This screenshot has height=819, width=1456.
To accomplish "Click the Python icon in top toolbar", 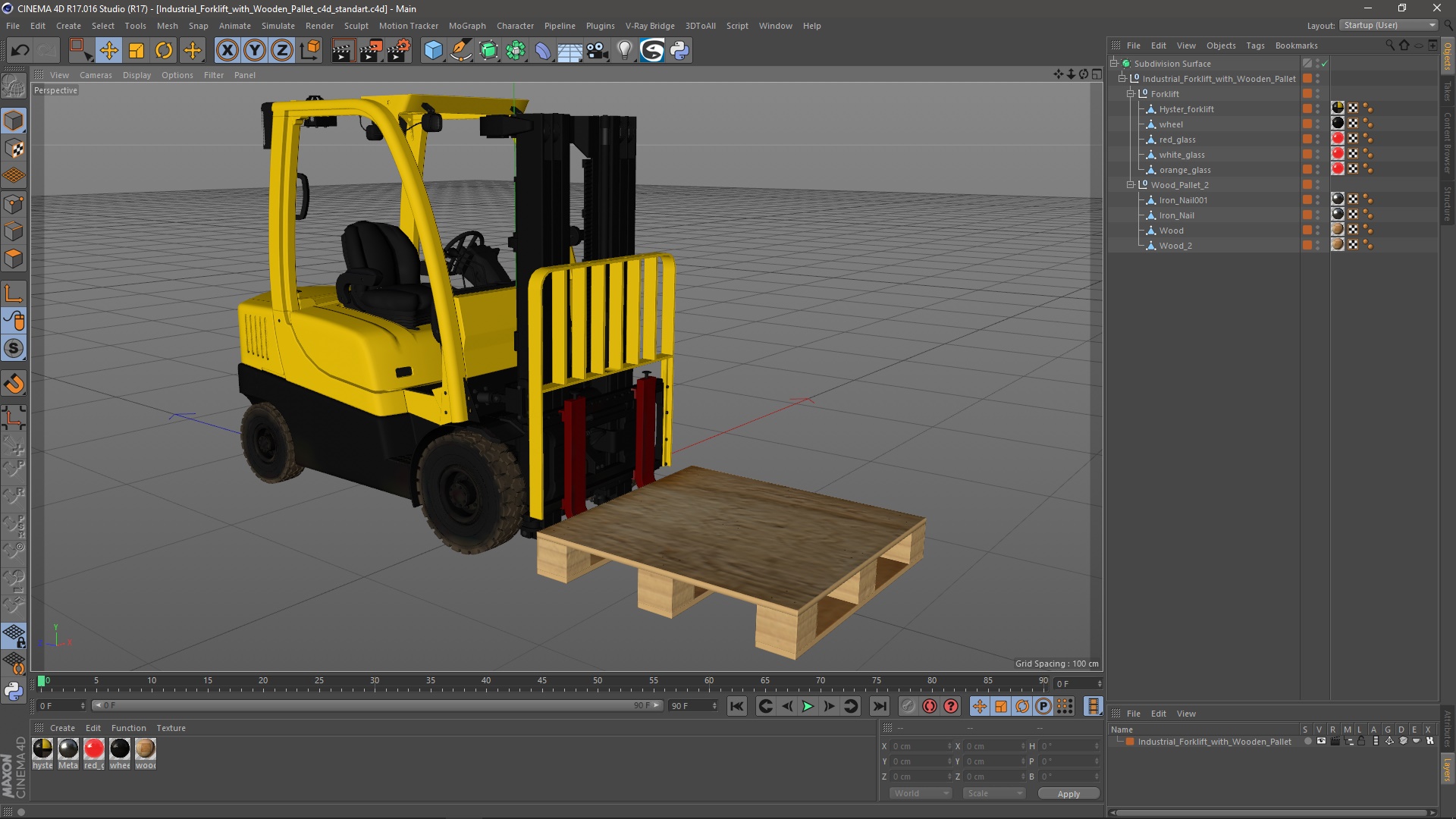I will click(x=679, y=51).
